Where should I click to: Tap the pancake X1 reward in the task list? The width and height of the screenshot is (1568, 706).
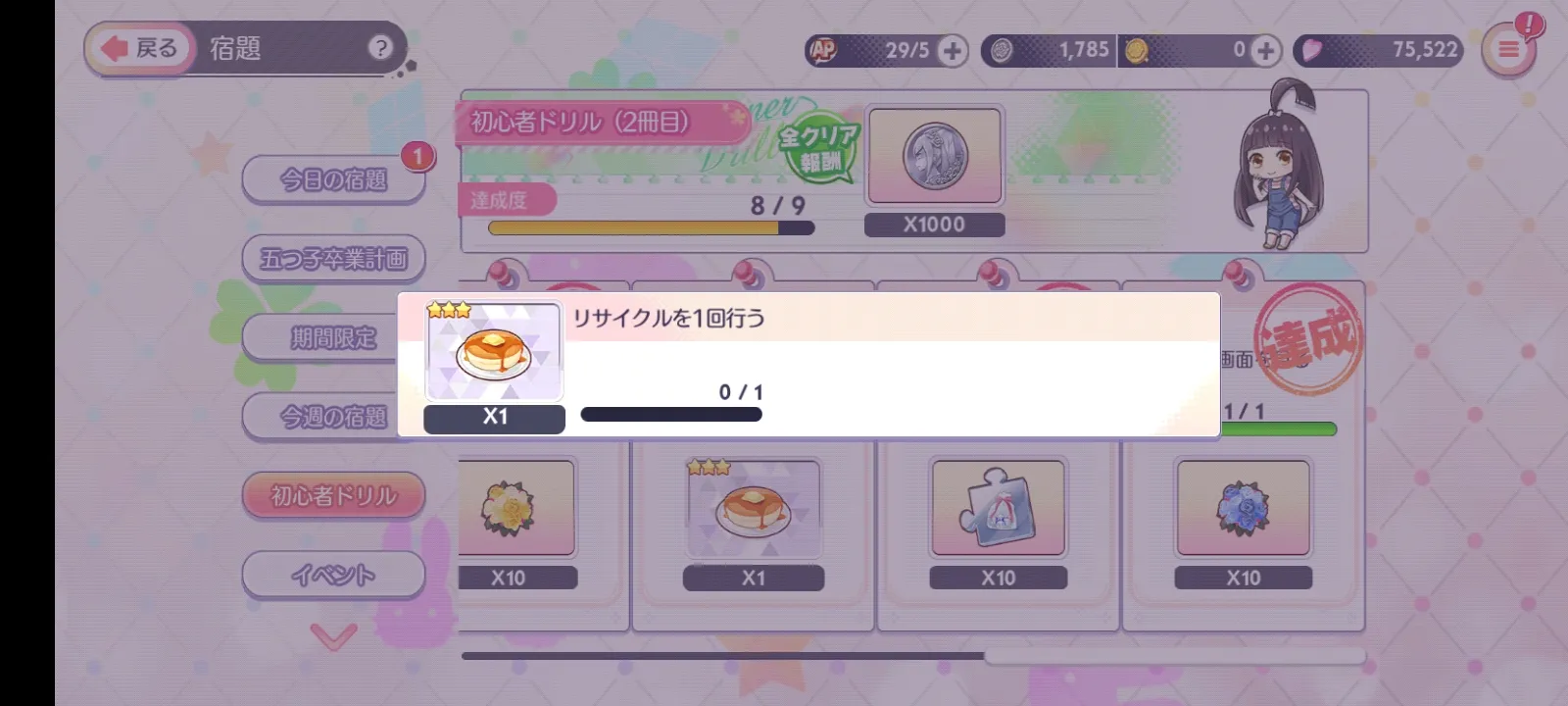point(753,508)
